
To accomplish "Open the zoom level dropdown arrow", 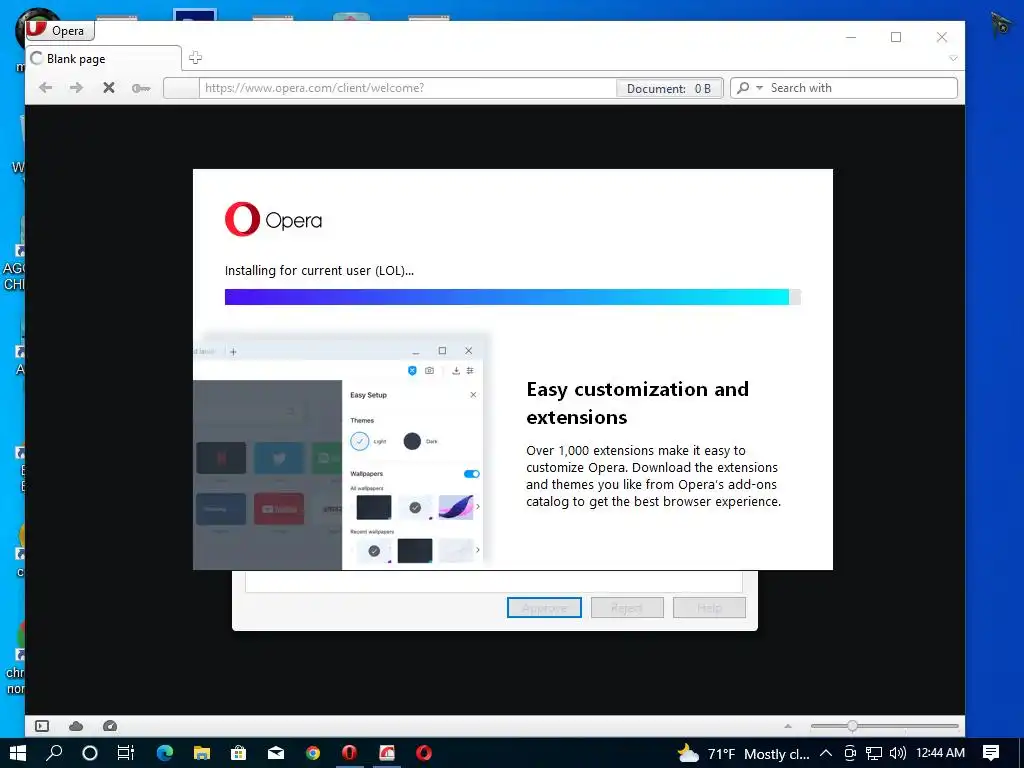I will tap(788, 726).
